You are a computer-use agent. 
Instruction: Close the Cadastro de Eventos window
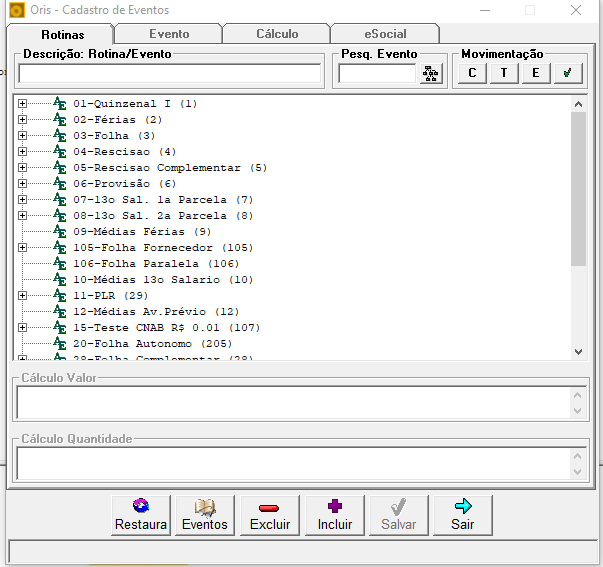(x=576, y=10)
